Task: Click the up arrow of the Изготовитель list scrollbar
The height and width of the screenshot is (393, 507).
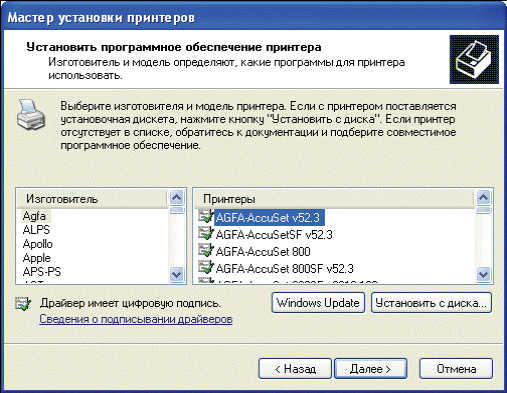Action: point(176,198)
